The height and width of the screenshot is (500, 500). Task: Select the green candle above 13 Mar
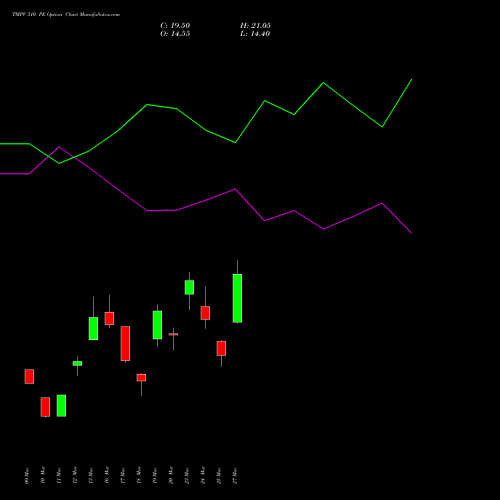[93, 328]
